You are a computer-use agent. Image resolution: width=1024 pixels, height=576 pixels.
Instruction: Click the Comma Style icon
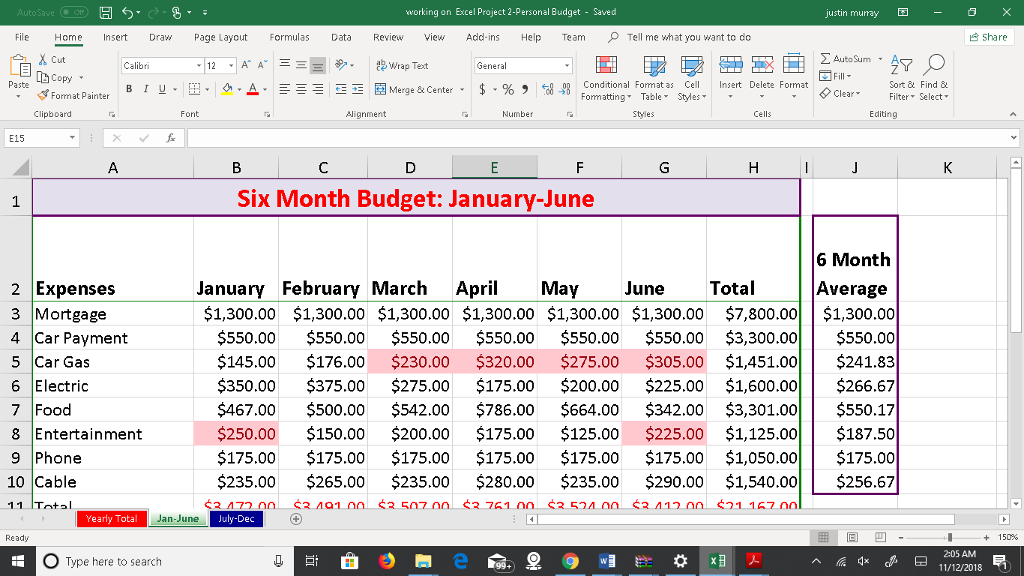[525, 89]
